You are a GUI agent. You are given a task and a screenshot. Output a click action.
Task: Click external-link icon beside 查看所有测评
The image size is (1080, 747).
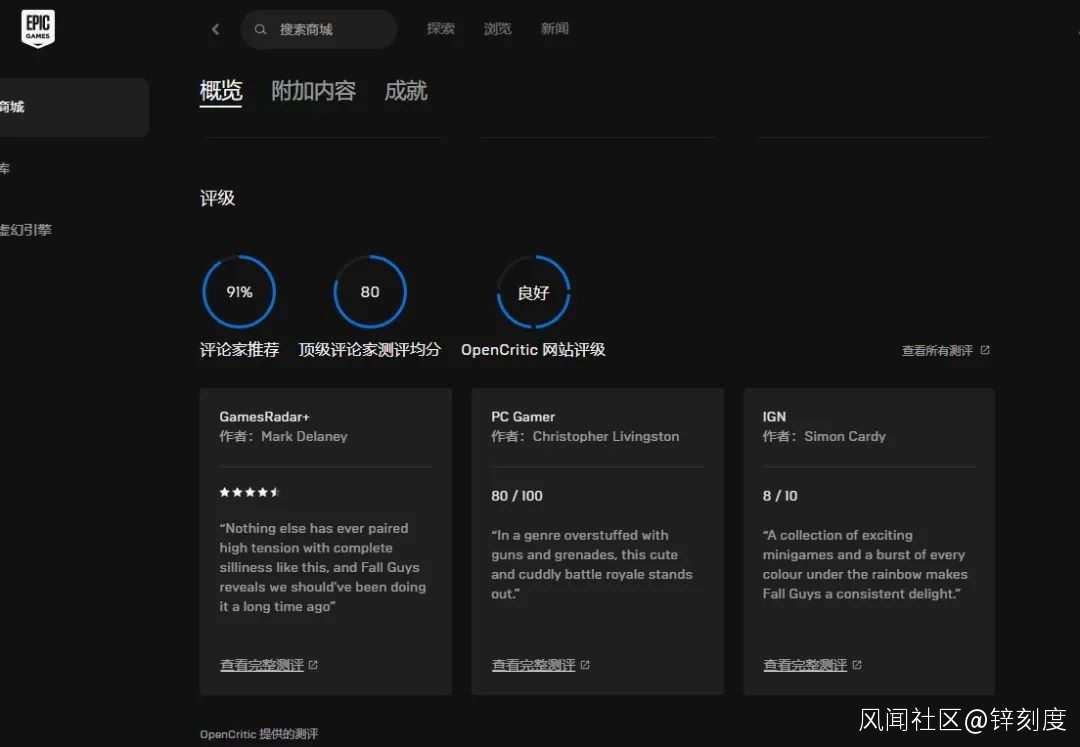(x=985, y=350)
